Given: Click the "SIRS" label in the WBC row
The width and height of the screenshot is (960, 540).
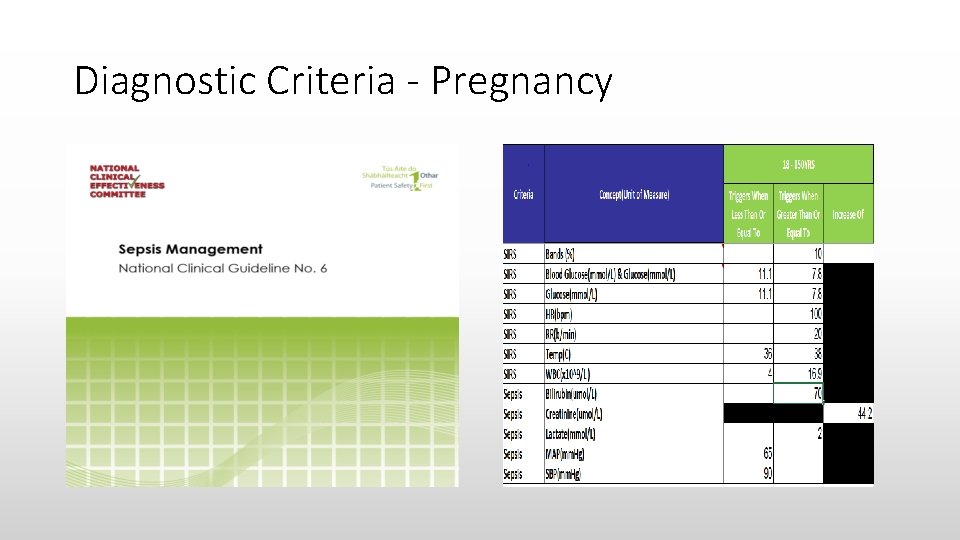Looking at the screenshot, I should tap(510, 374).
